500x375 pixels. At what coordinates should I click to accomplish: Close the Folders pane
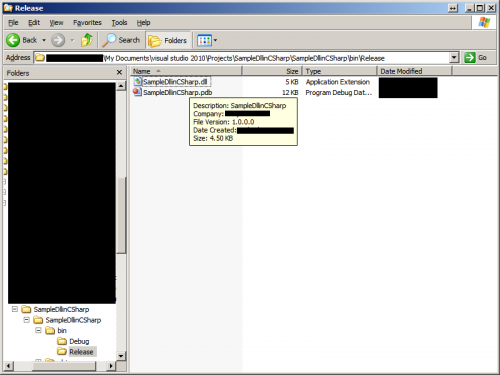coord(119,72)
